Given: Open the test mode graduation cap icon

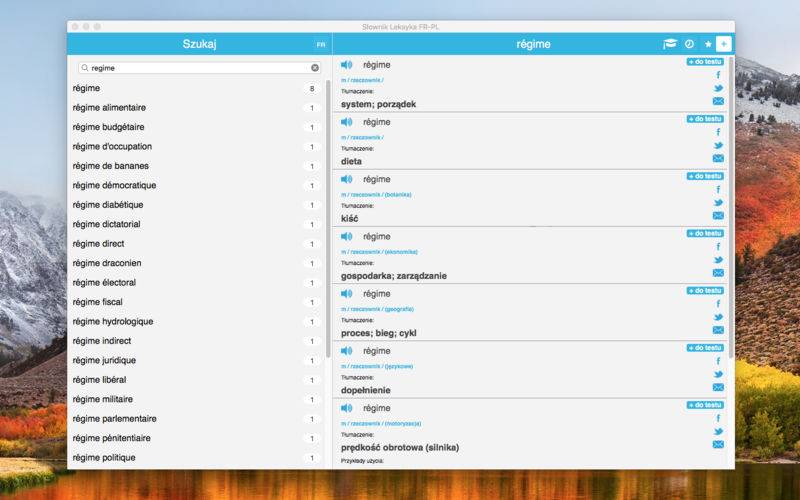Looking at the screenshot, I should point(669,44).
